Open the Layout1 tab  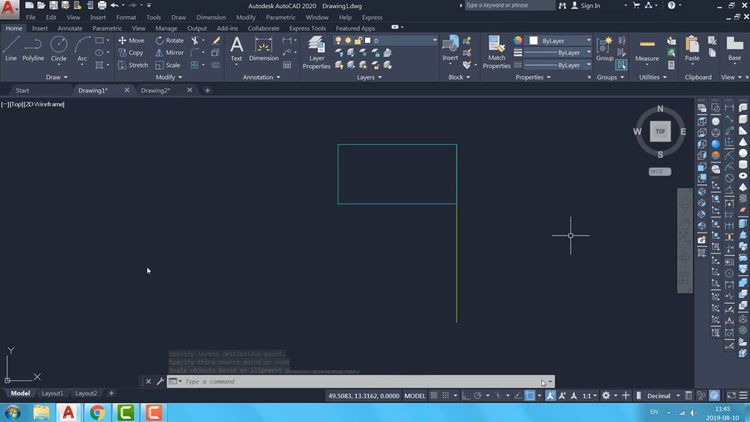pyautogui.click(x=52, y=394)
